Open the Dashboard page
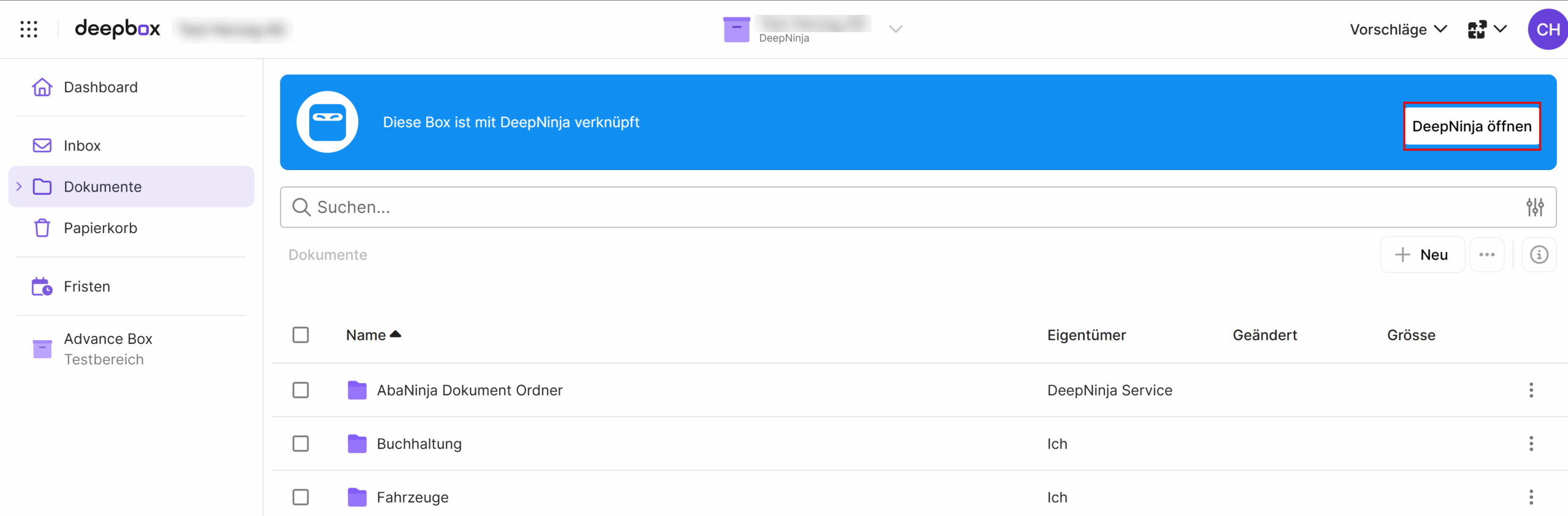Screen dimensions: 1568x516 131,87
